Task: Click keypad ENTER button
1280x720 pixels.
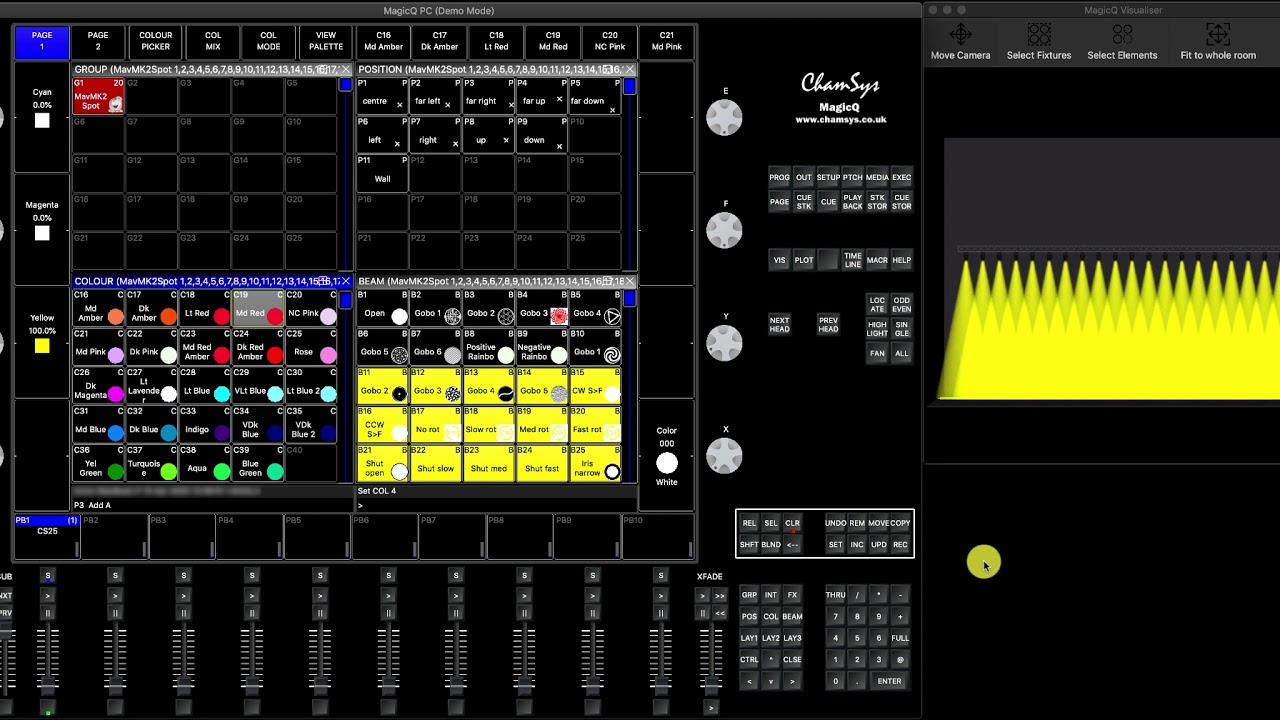Action: (x=889, y=681)
